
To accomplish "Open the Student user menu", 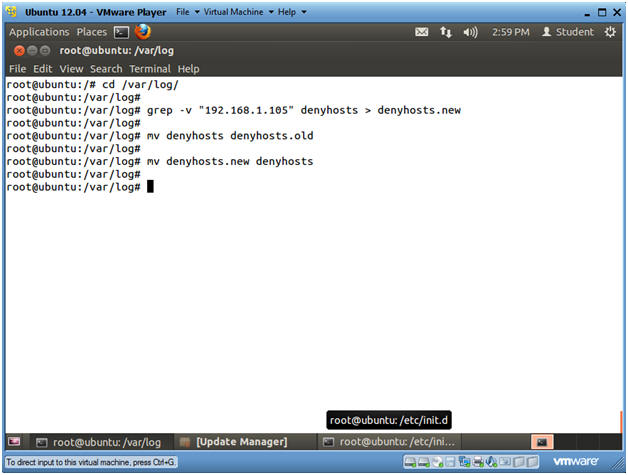I will pyautogui.click(x=568, y=32).
